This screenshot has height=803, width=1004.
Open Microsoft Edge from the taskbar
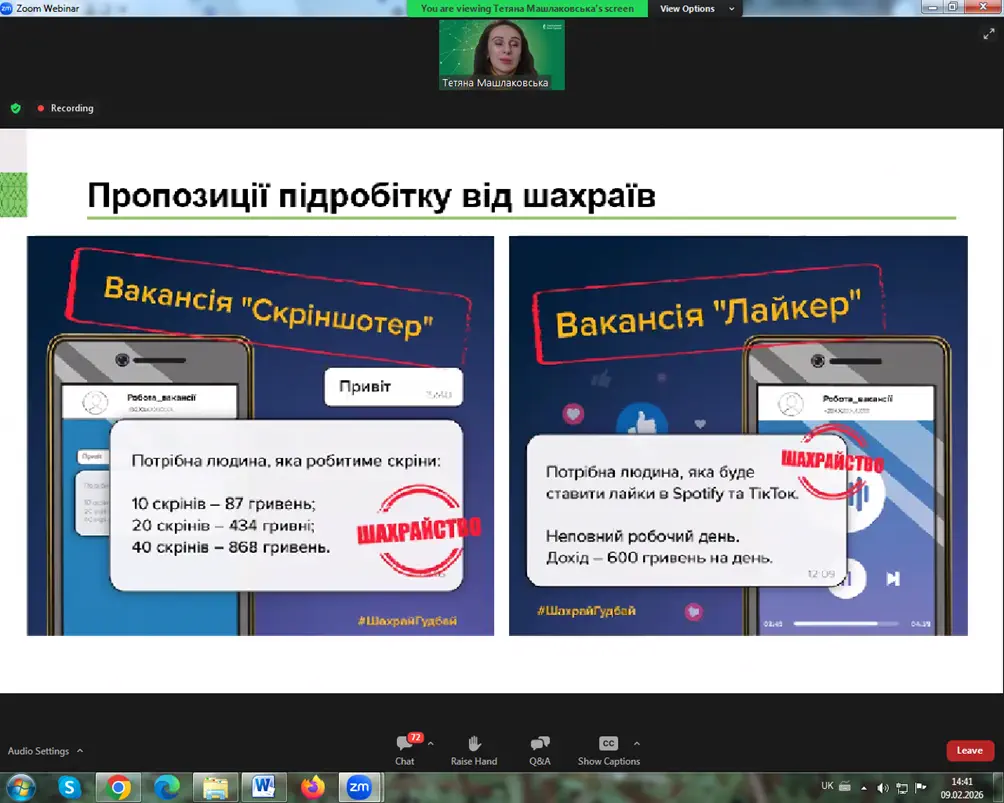click(x=166, y=787)
